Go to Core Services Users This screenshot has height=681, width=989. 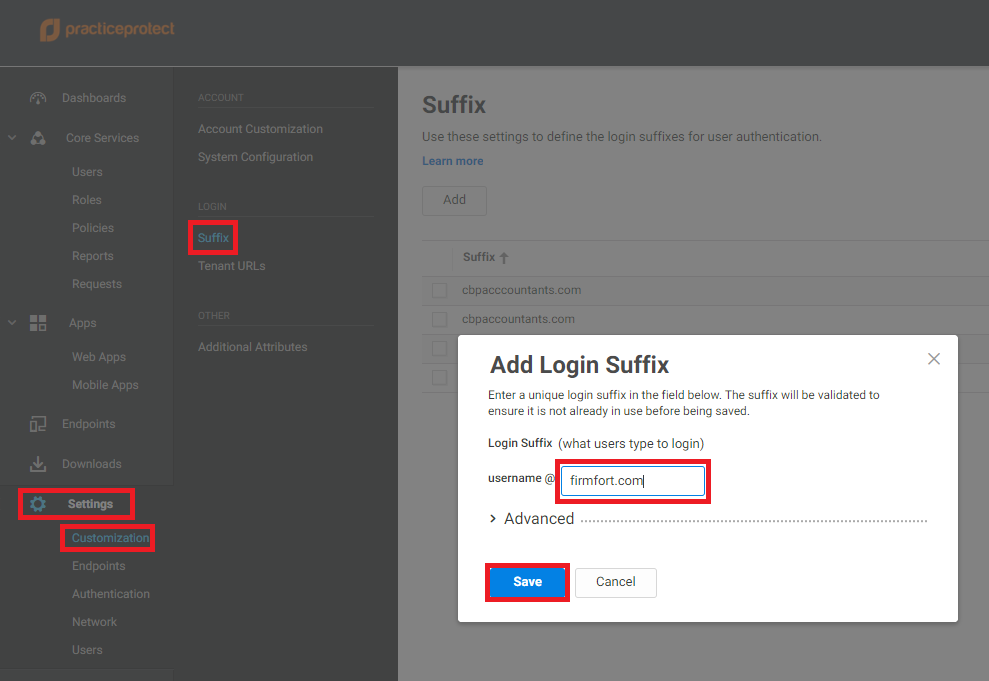[x=87, y=172]
